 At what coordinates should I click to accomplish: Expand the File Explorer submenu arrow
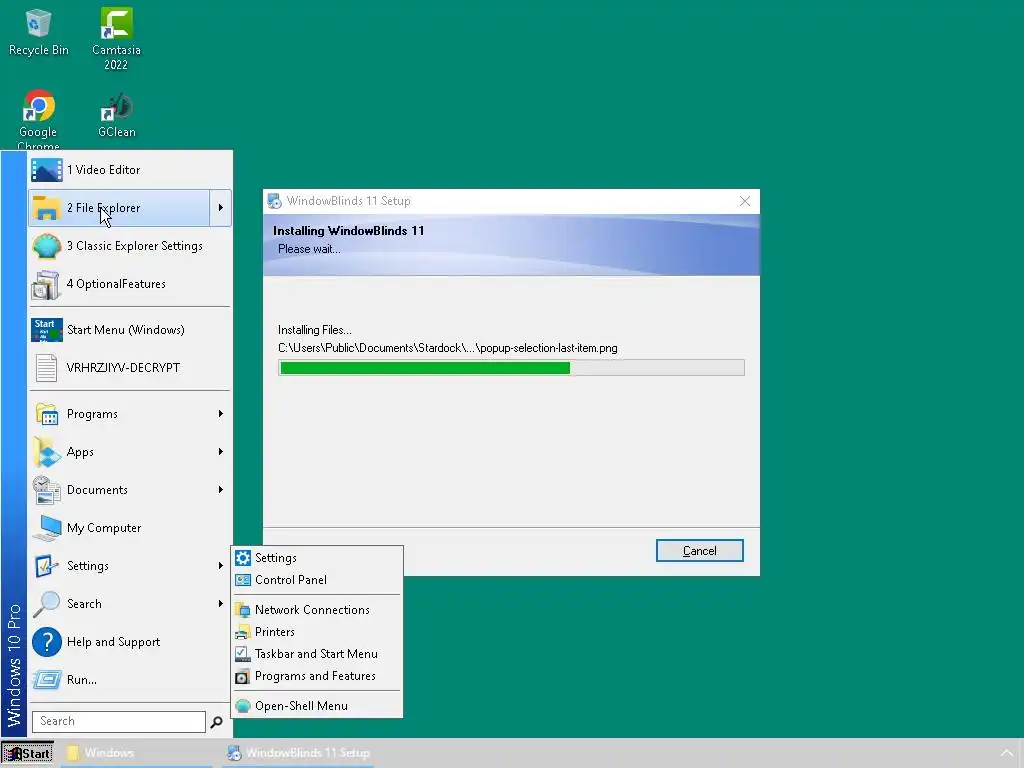coord(221,208)
